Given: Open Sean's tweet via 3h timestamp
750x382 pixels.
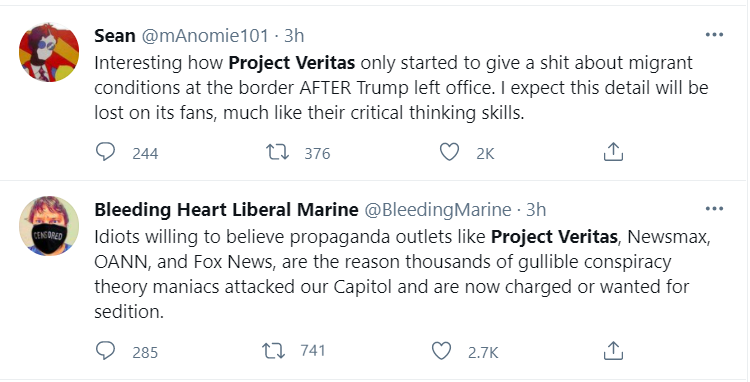Looking at the screenshot, I should [294, 35].
